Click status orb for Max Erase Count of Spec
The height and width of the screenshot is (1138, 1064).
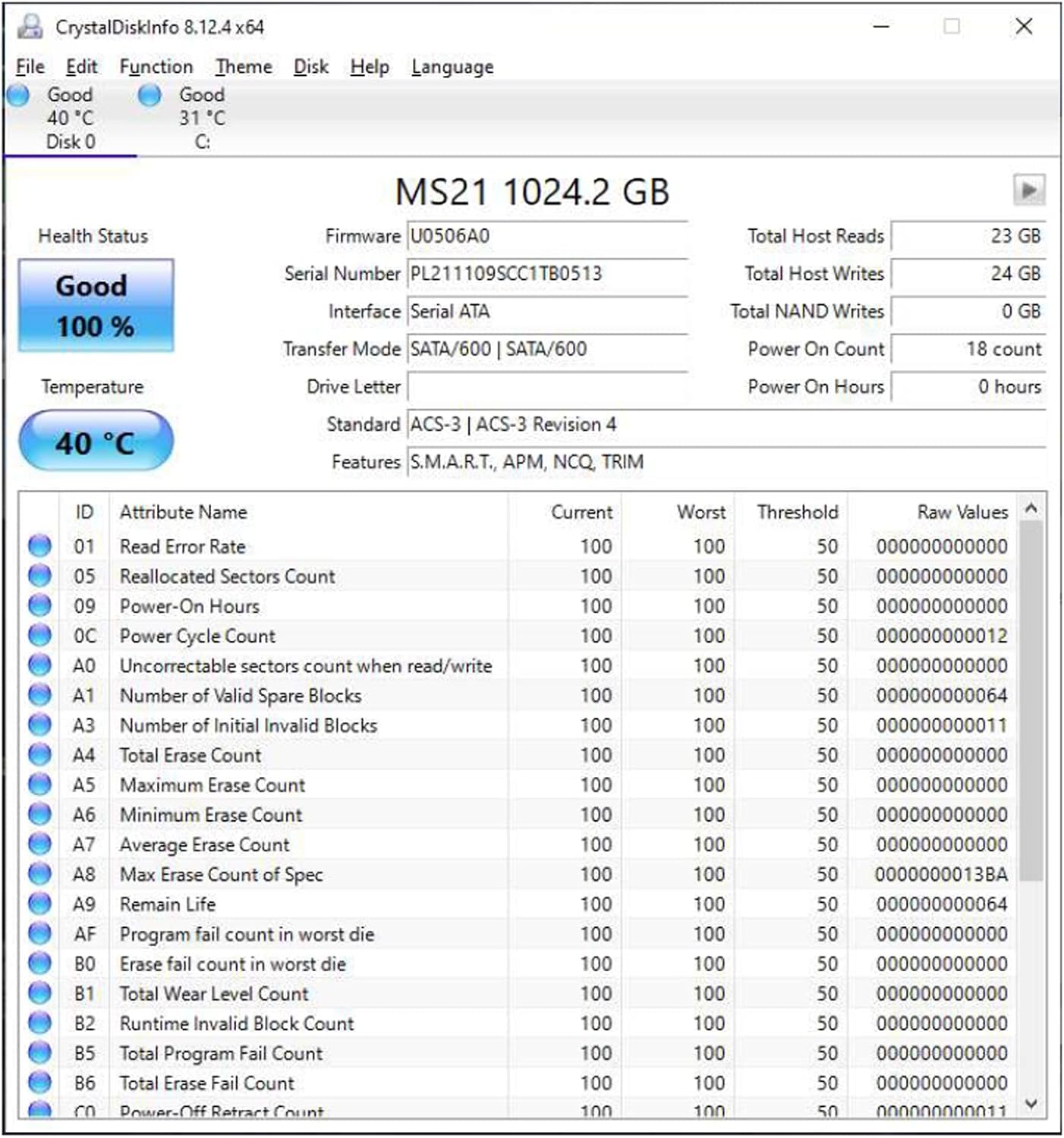tap(39, 874)
